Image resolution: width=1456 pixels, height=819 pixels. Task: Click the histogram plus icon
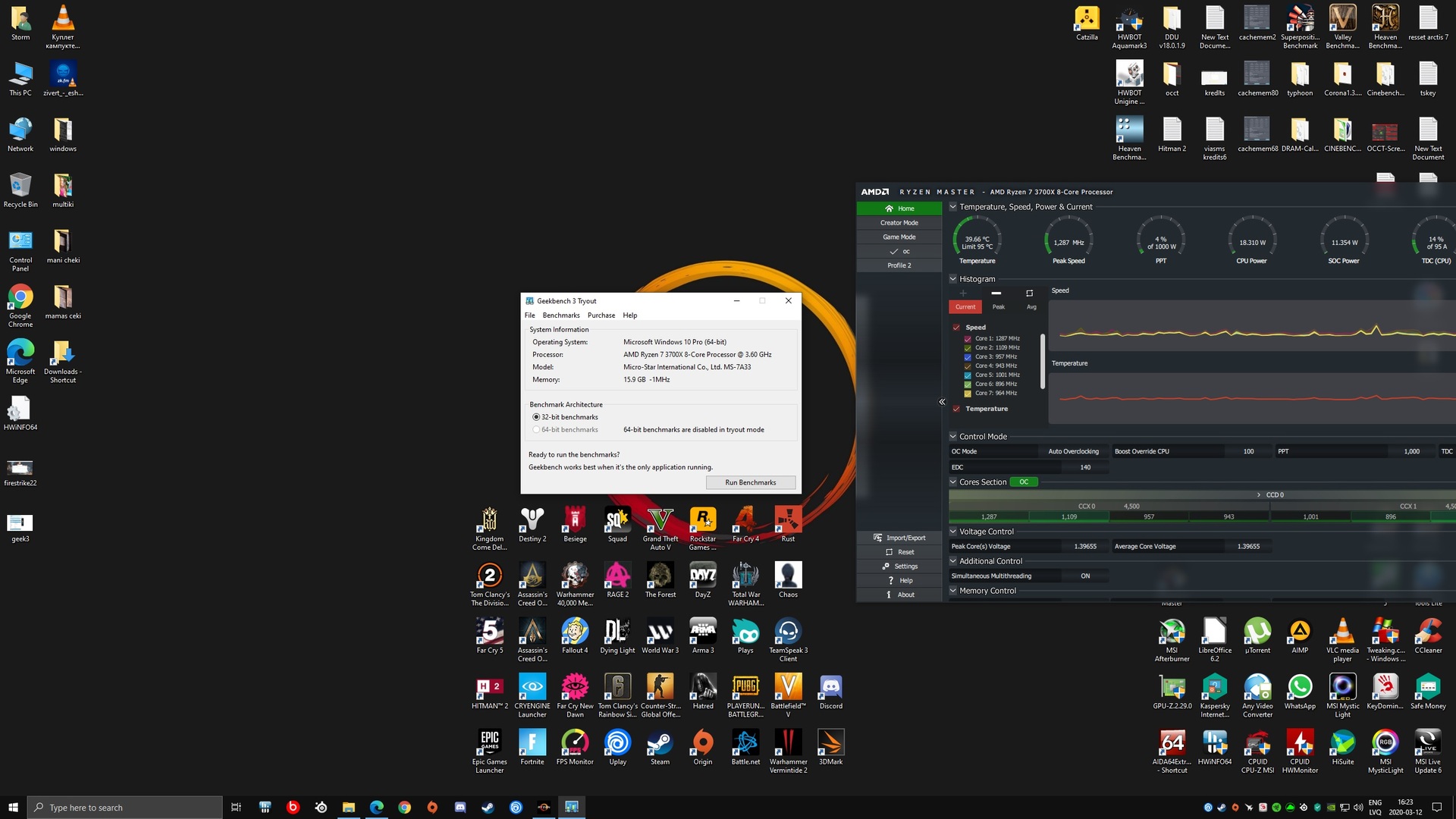click(963, 293)
